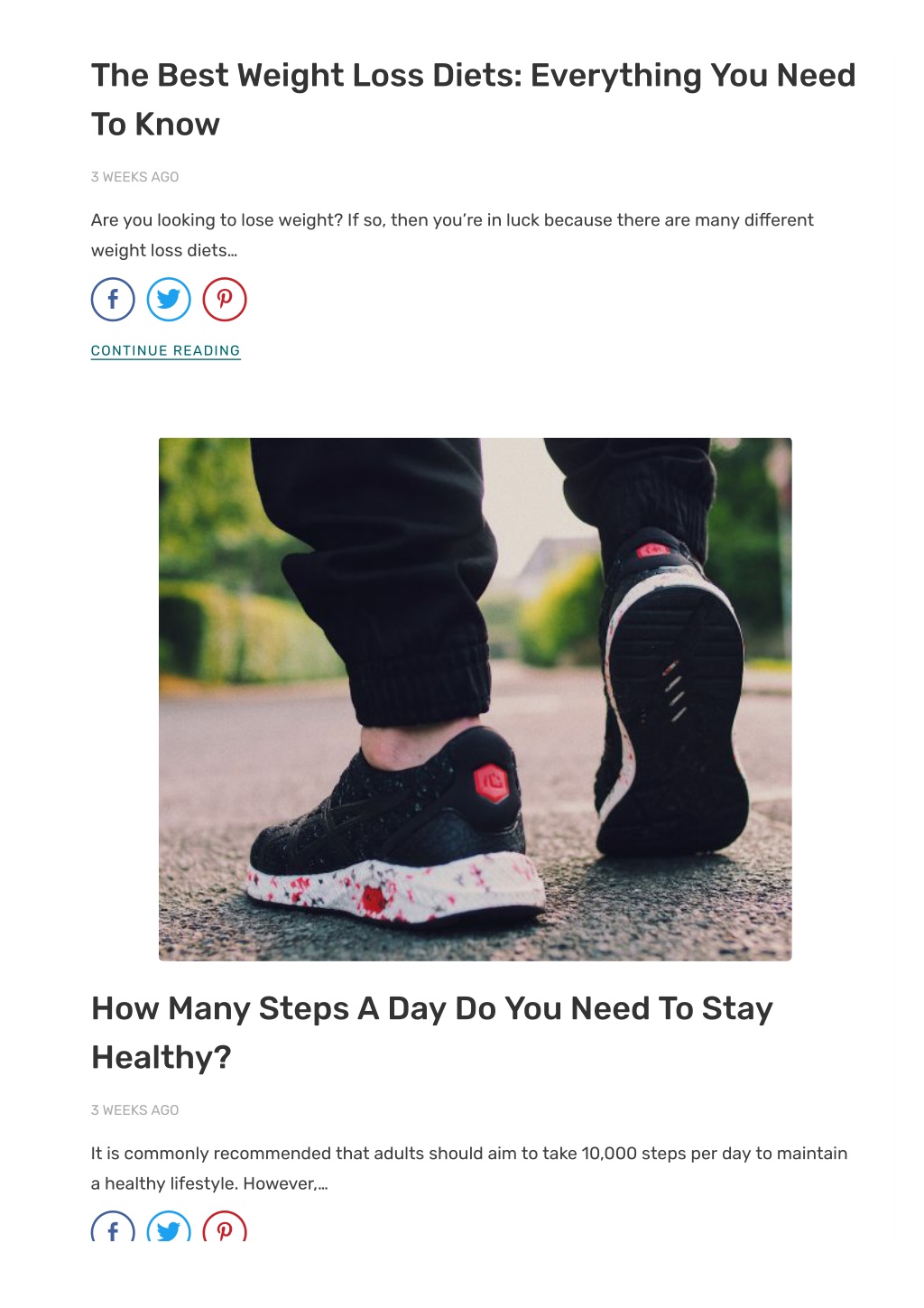This screenshot has width=924, height=1308.
Task: Click Pinterest icon below steps article
Action: 225,1226
